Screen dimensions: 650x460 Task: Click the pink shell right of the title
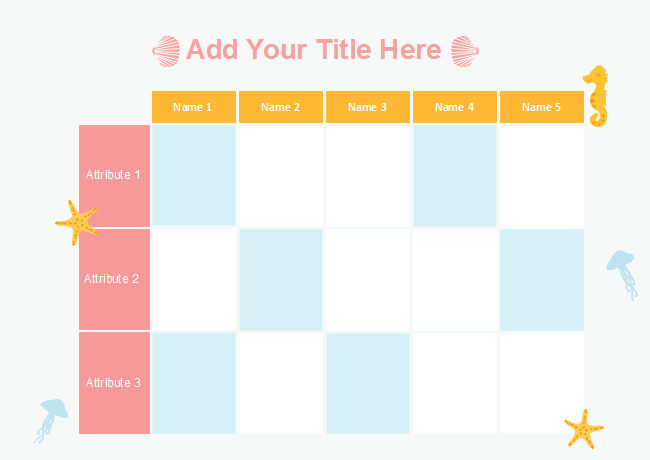coord(464,50)
